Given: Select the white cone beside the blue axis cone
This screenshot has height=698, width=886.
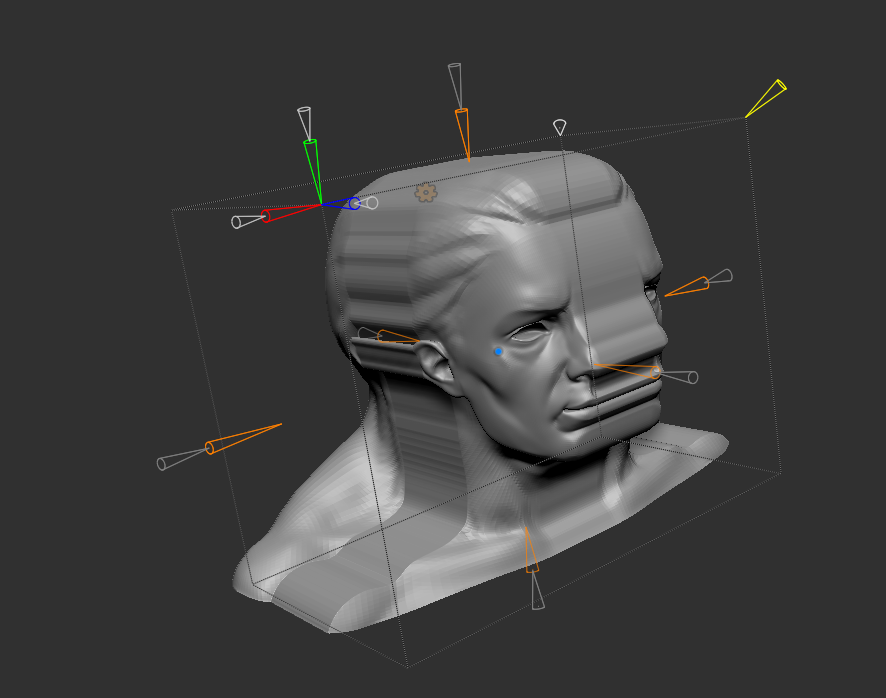Looking at the screenshot, I should click(x=368, y=202).
